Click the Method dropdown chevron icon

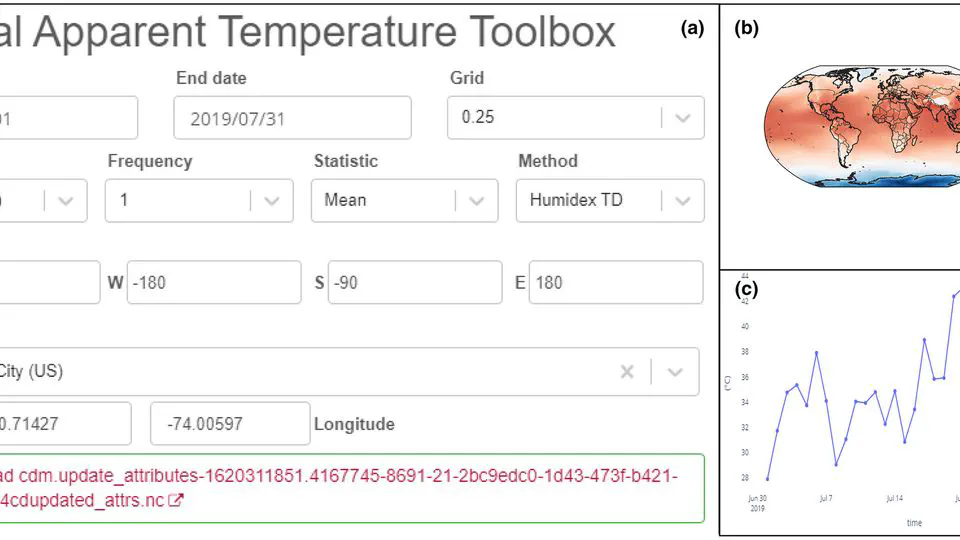pyautogui.click(x=682, y=200)
